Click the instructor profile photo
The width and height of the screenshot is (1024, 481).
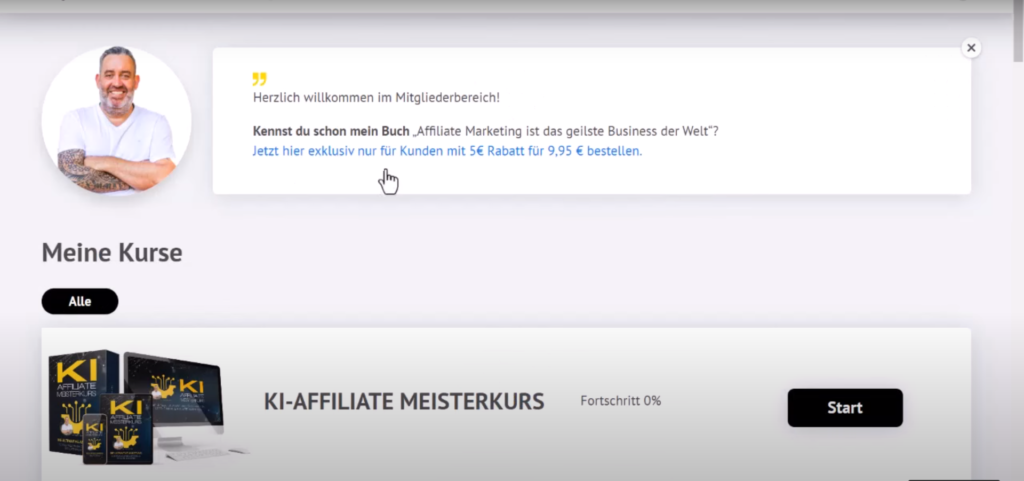pos(116,121)
